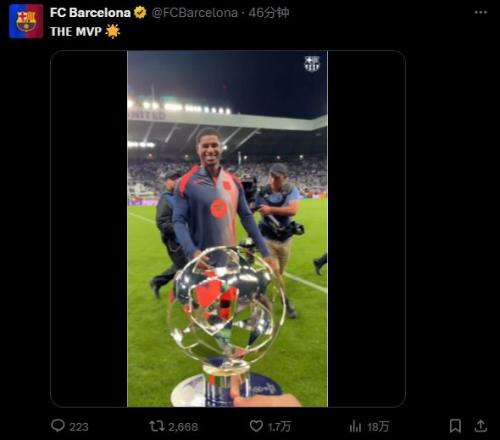This screenshot has width=500, height=440.
Task: Click the sun emoji in the caption
Action: pyautogui.click(x=112, y=31)
